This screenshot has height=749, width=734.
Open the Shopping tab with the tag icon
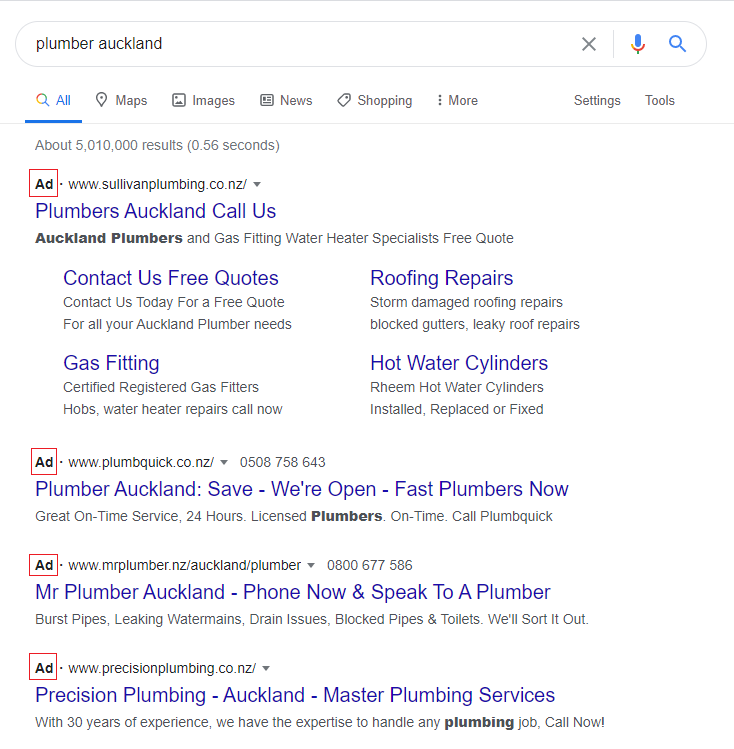(x=374, y=100)
